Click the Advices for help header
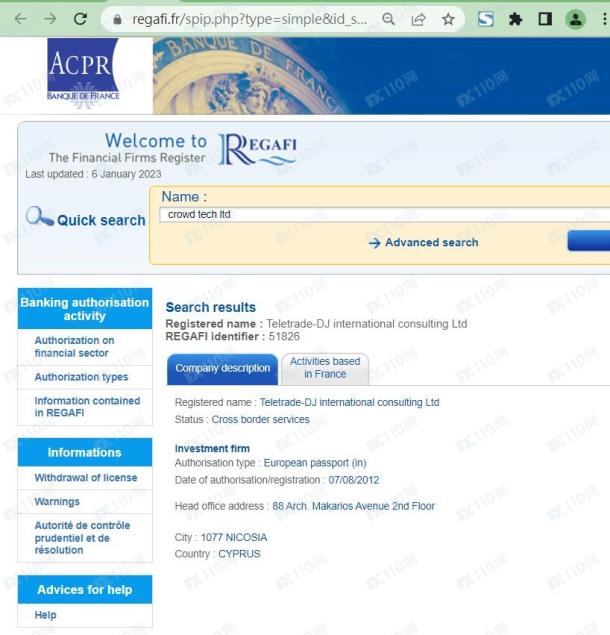 [x=85, y=590]
